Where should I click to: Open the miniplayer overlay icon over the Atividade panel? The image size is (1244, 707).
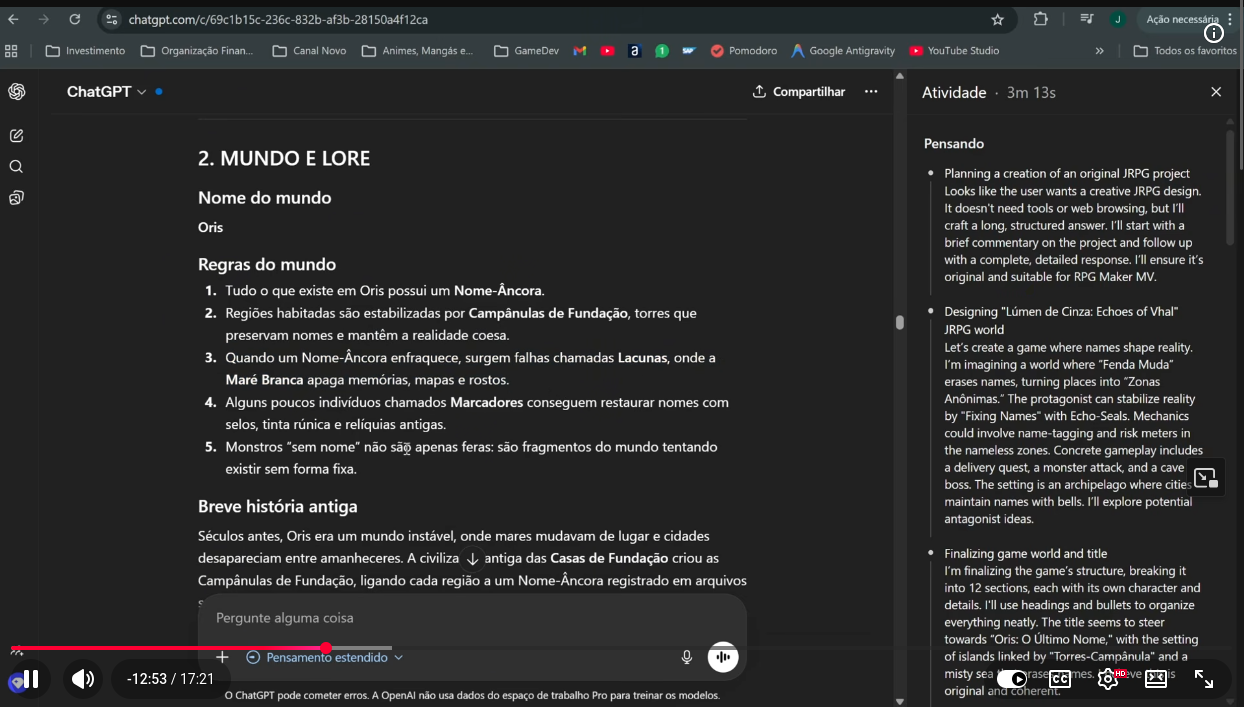[x=1207, y=478]
